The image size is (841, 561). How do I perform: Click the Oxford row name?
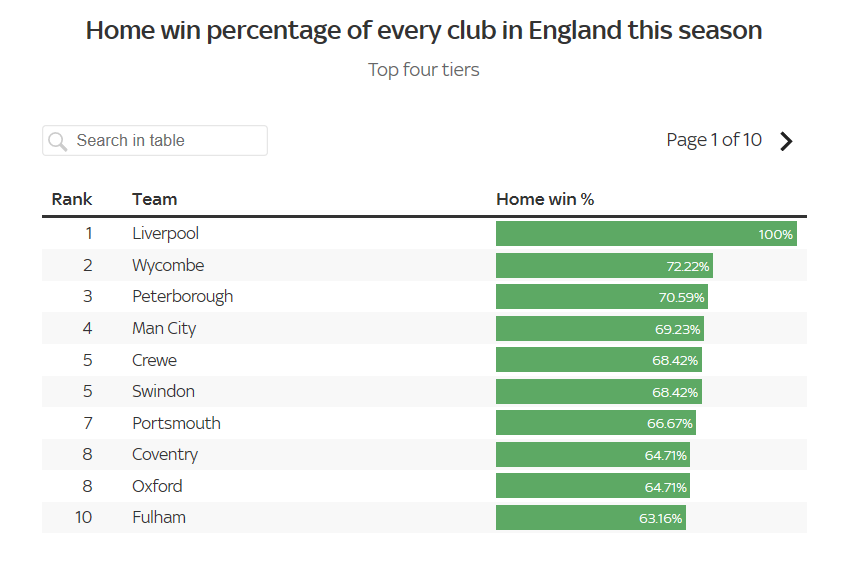click(x=157, y=486)
